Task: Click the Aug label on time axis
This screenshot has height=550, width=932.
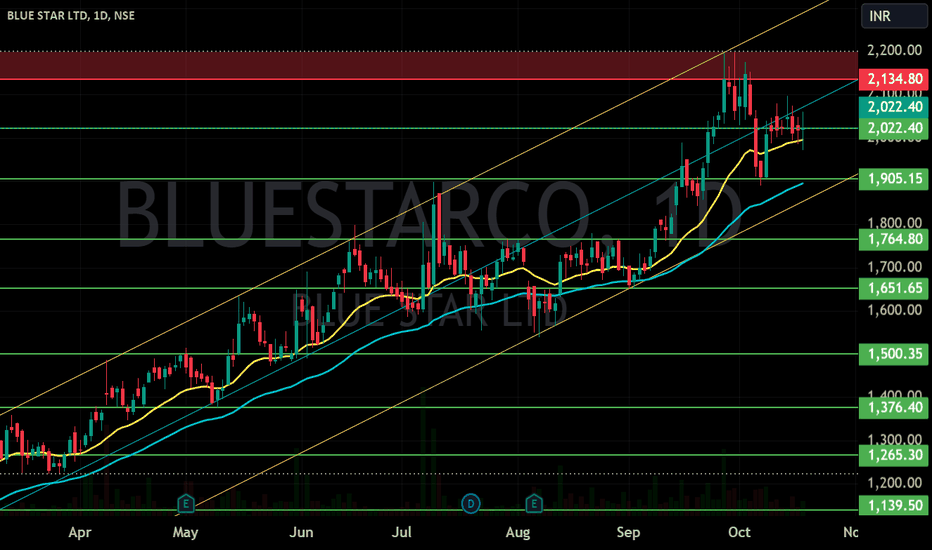Action: point(518,532)
